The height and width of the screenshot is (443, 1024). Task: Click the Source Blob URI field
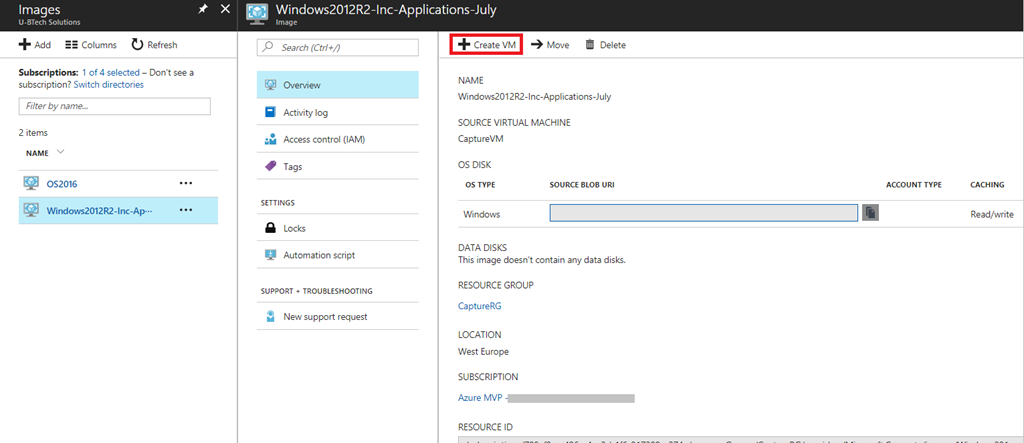(703, 213)
